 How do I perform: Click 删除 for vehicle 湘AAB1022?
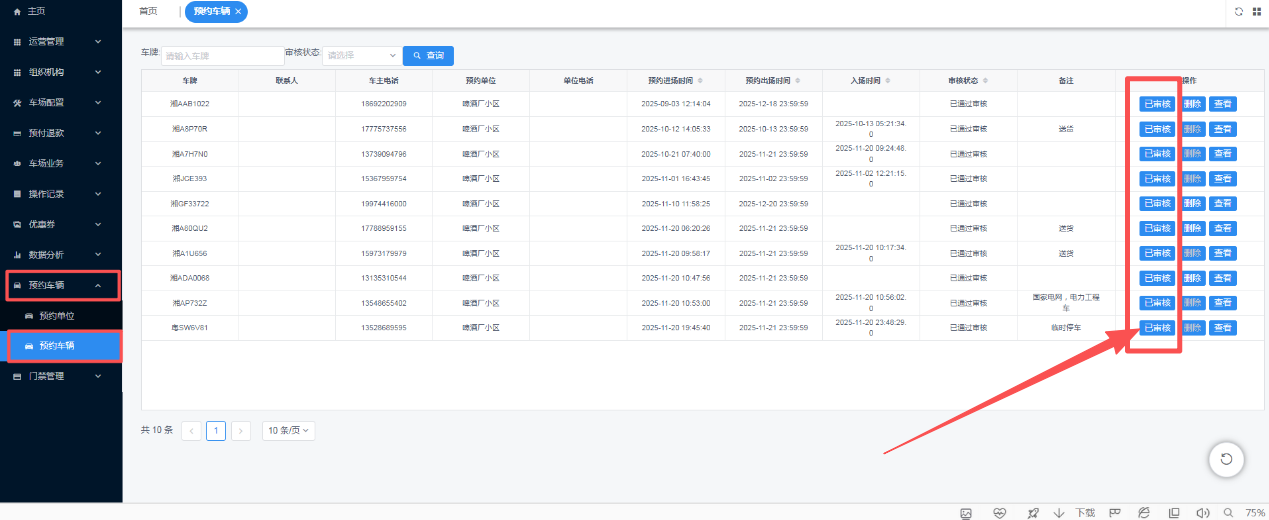[1192, 104]
